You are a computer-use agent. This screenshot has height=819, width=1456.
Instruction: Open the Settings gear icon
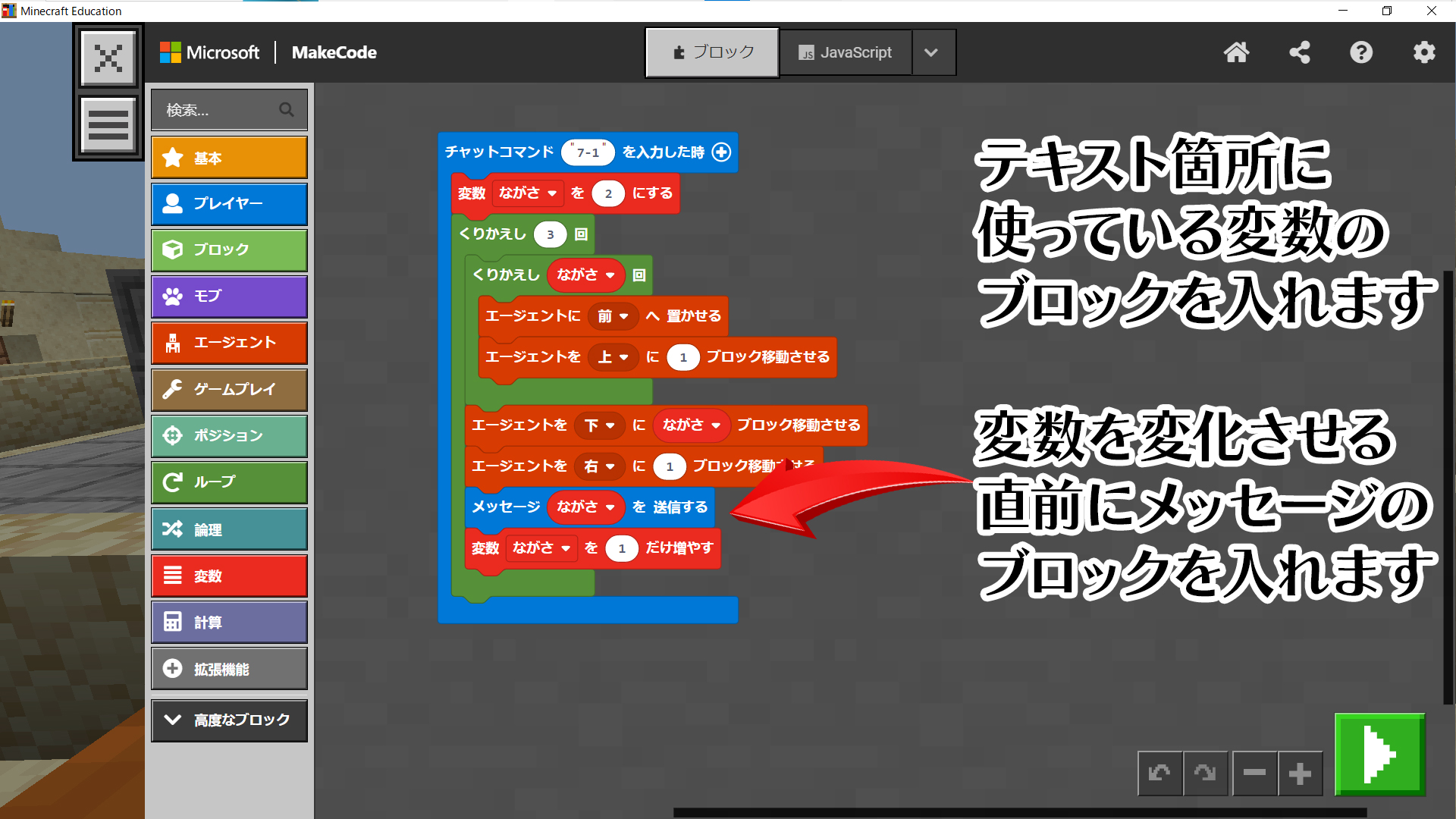click(x=1424, y=52)
